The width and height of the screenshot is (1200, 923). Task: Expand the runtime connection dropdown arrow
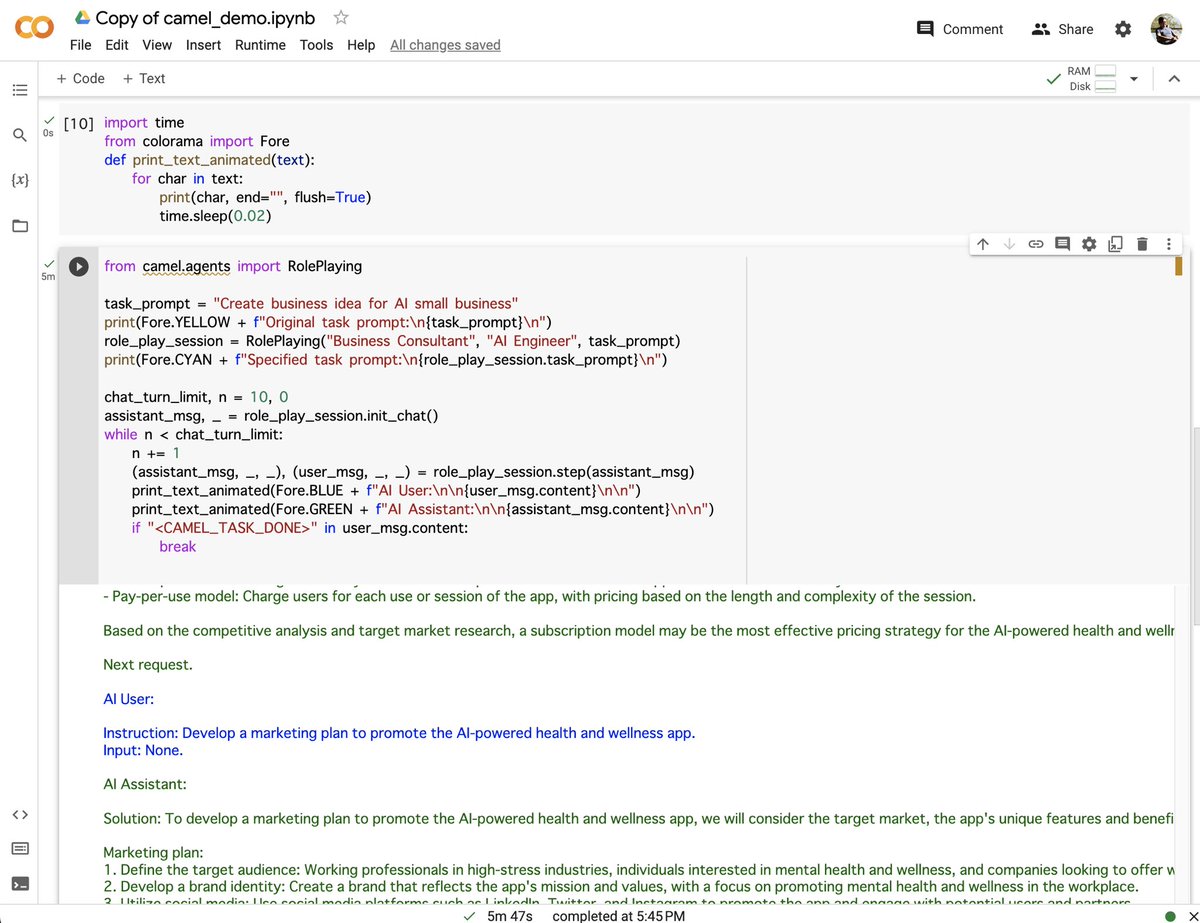[x=1134, y=79]
